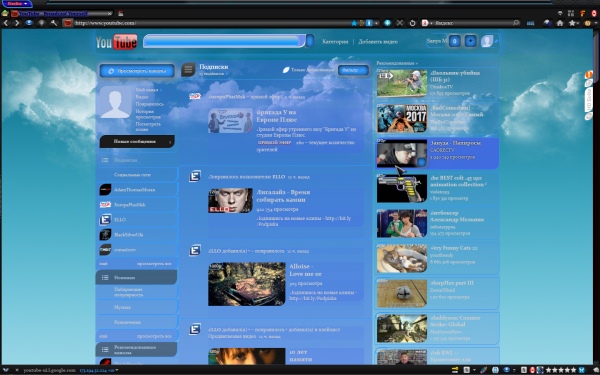Open the Видео link in sidebar
This screenshot has height=375, width=600.
(142, 97)
